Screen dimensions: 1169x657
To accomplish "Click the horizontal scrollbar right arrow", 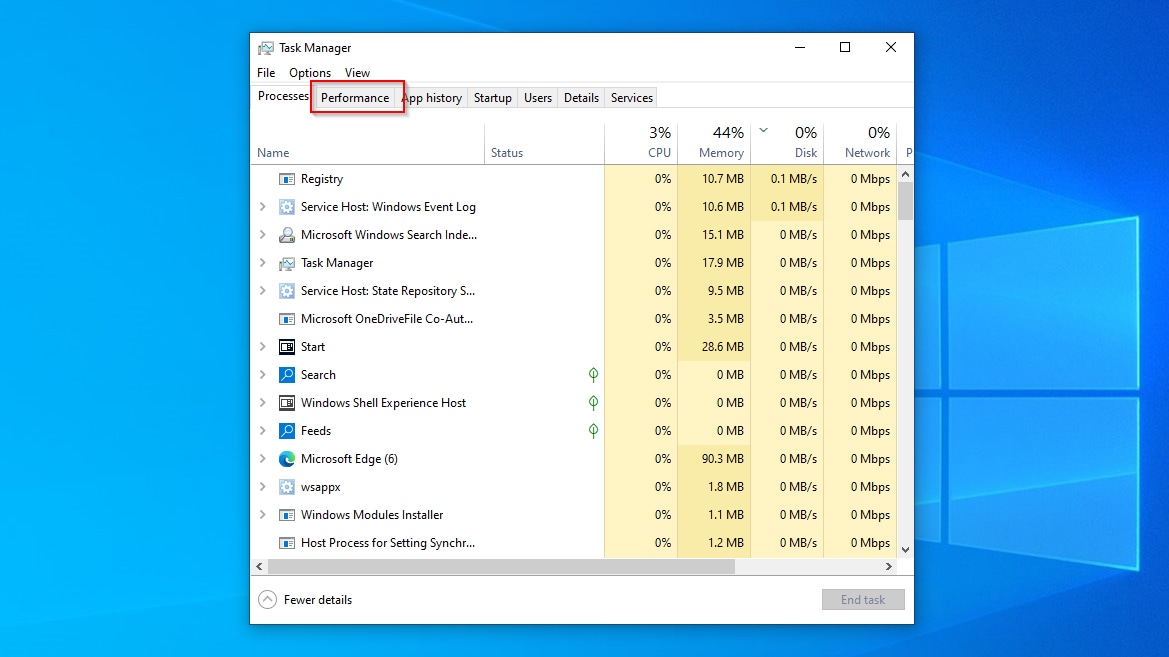I will [889, 567].
